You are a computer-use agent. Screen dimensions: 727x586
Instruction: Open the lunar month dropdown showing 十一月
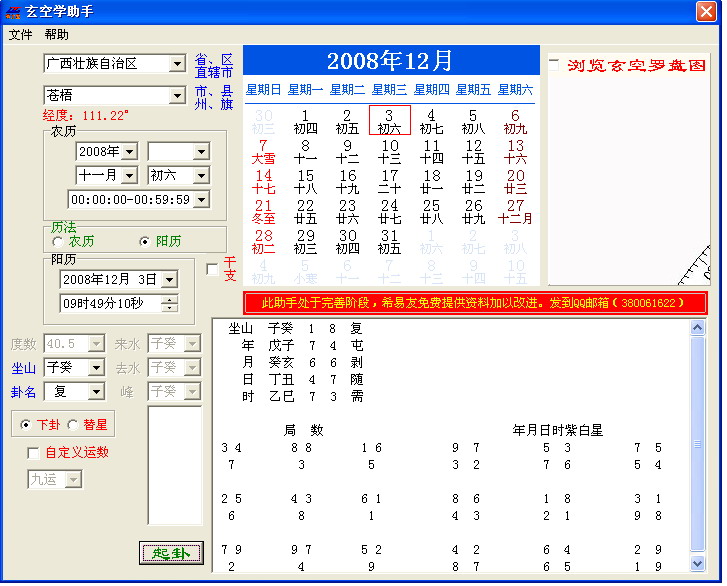click(129, 176)
